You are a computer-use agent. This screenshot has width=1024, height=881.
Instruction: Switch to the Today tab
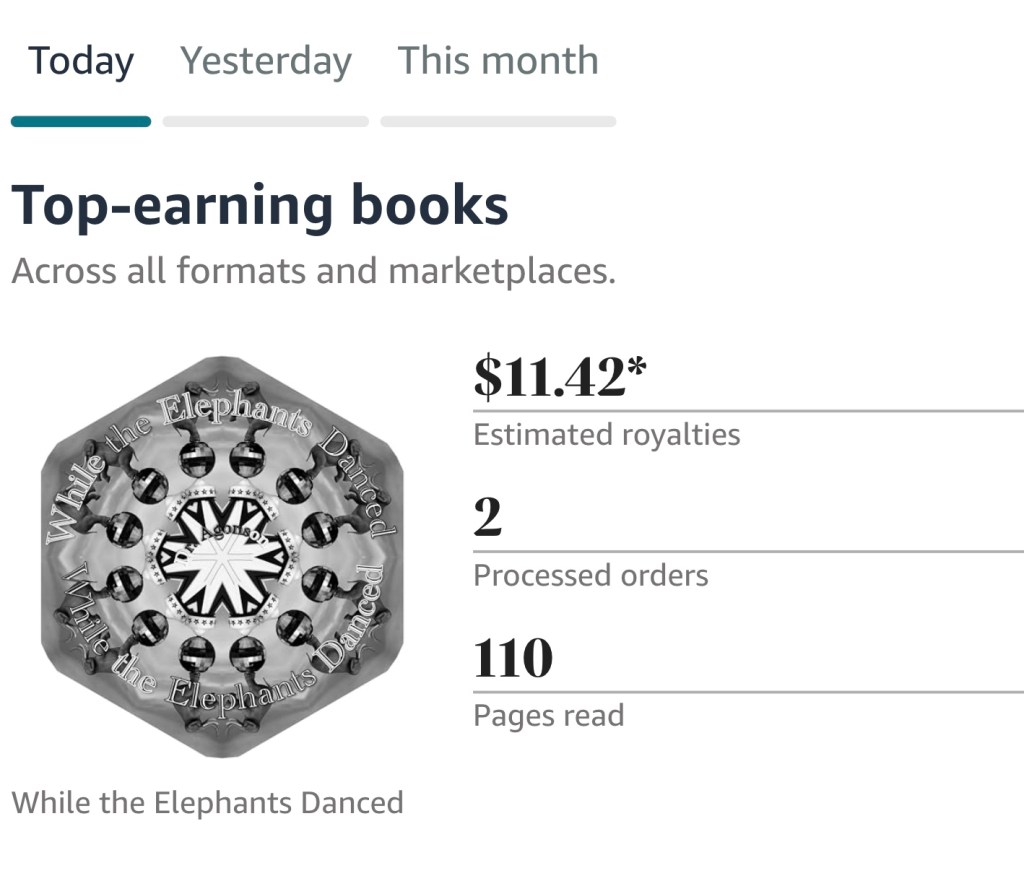pos(80,61)
